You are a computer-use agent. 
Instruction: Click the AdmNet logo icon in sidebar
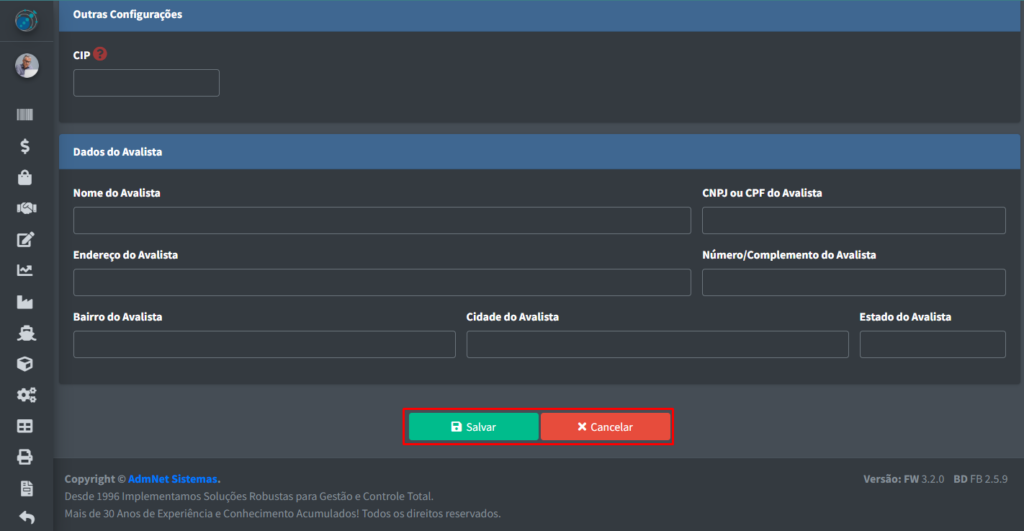[x=26, y=20]
